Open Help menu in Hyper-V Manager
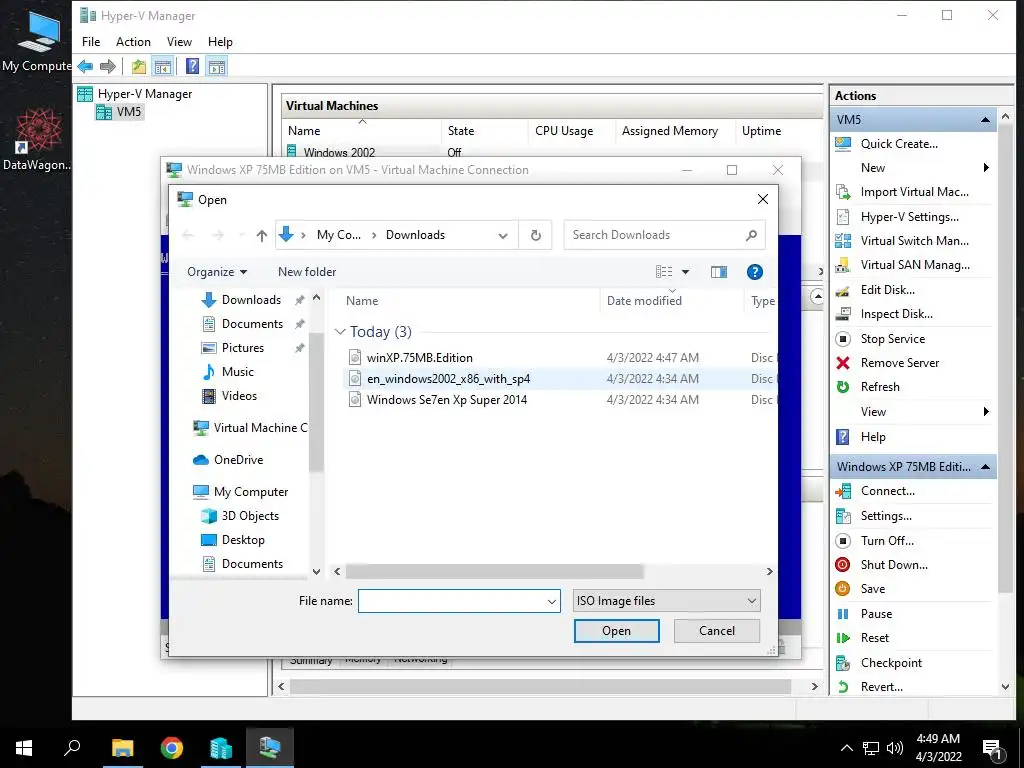 [x=220, y=42]
